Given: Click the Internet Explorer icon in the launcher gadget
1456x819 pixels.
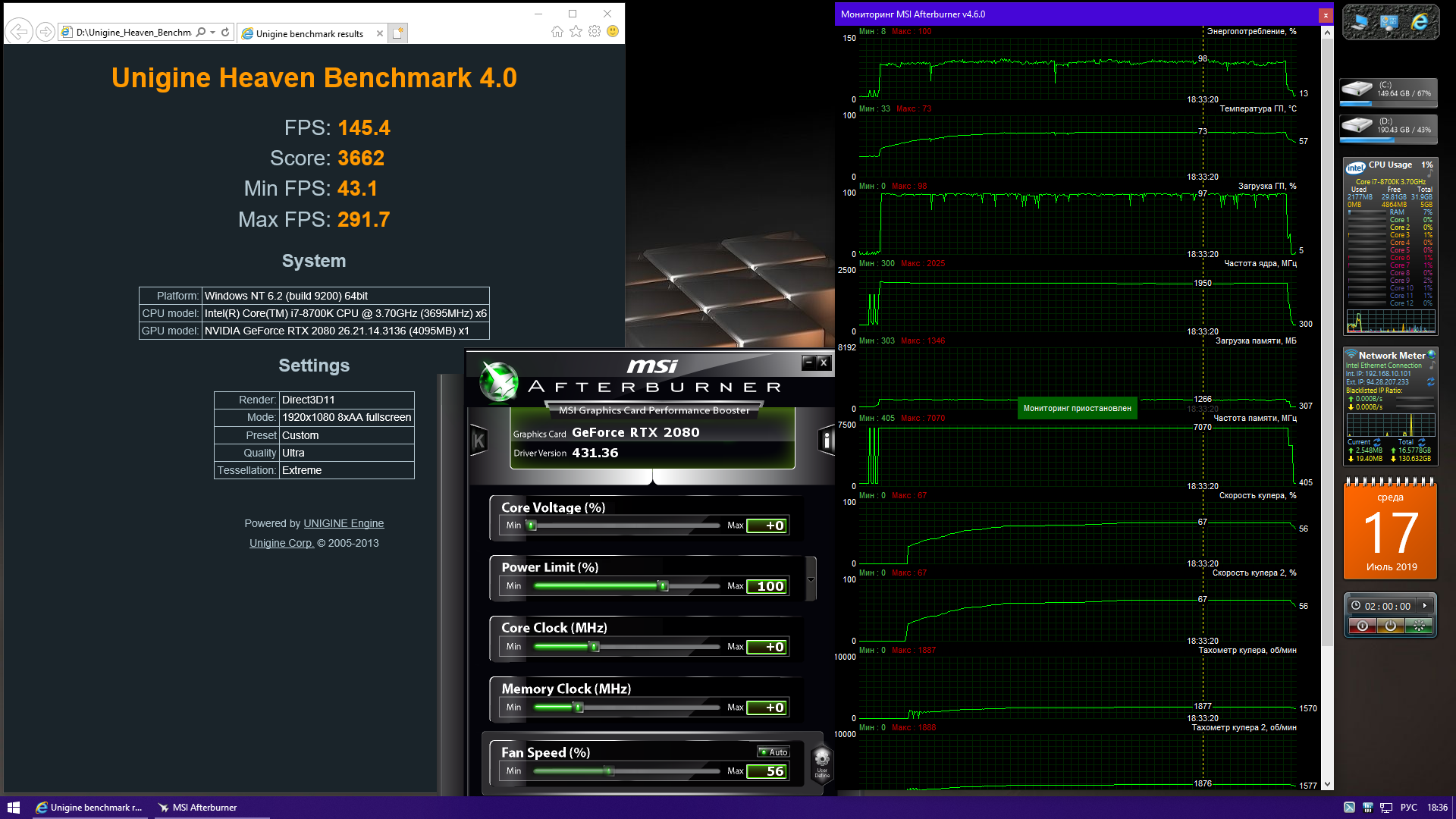Looking at the screenshot, I should click(1420, 23).
